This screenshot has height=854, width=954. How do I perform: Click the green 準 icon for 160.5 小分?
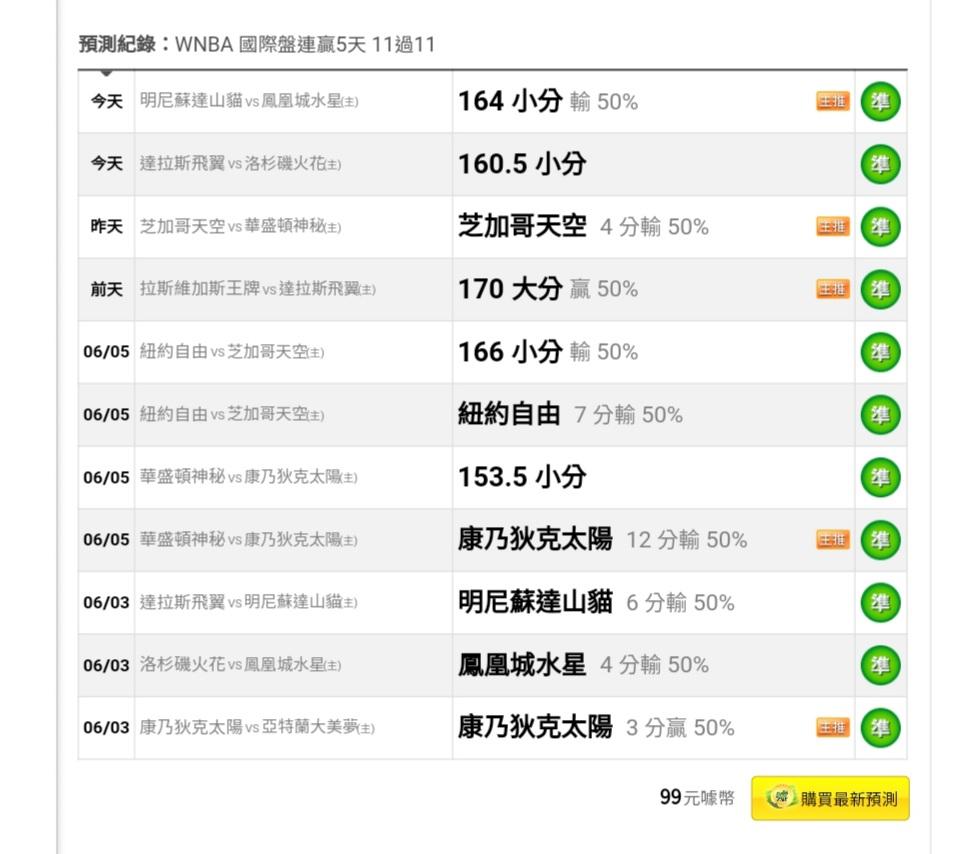(x=880, y=164)
